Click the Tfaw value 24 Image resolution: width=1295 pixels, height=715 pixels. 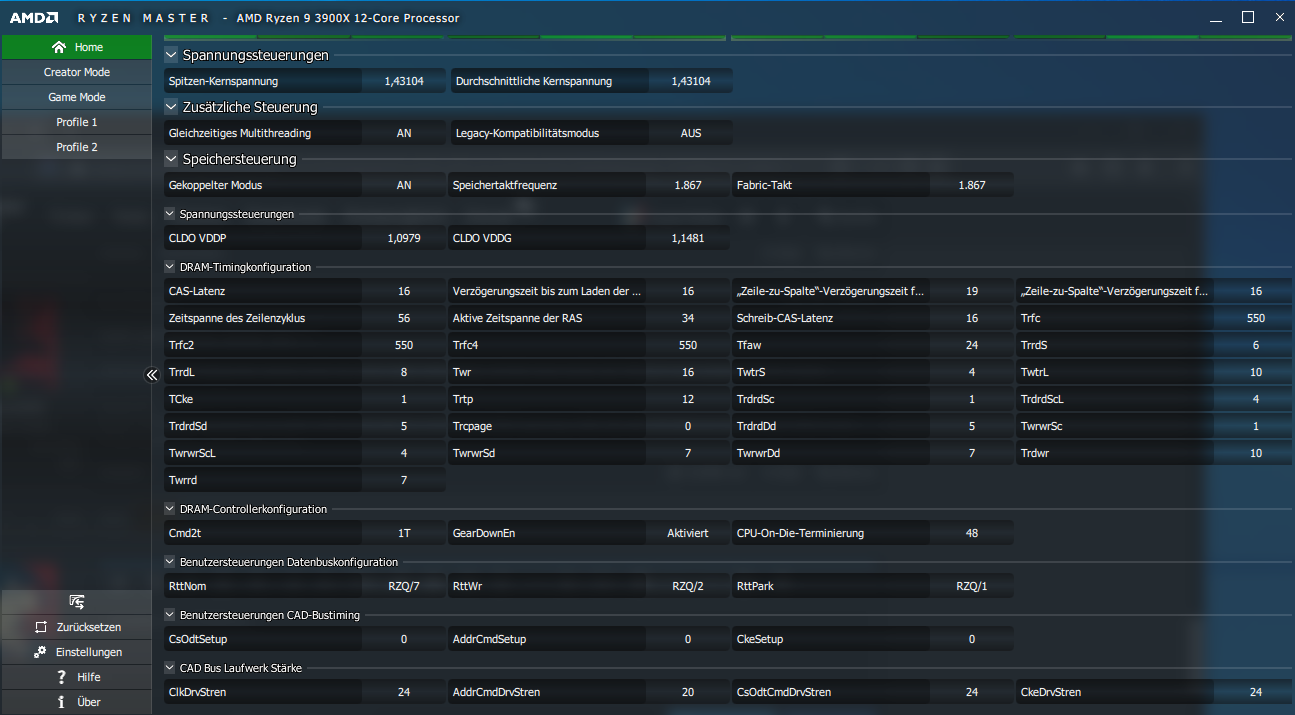[x=972, y=345]
